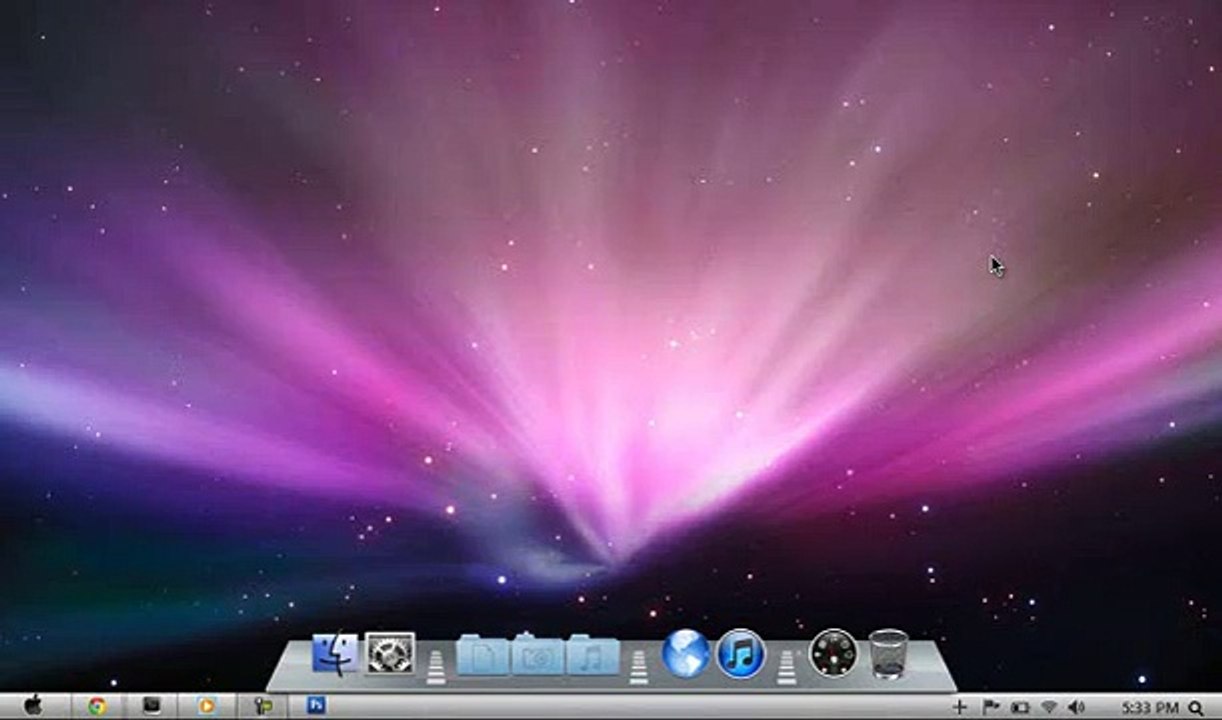Open the orange media player taskbar icon
The image size is (1222, 720).
coord(207,706)
